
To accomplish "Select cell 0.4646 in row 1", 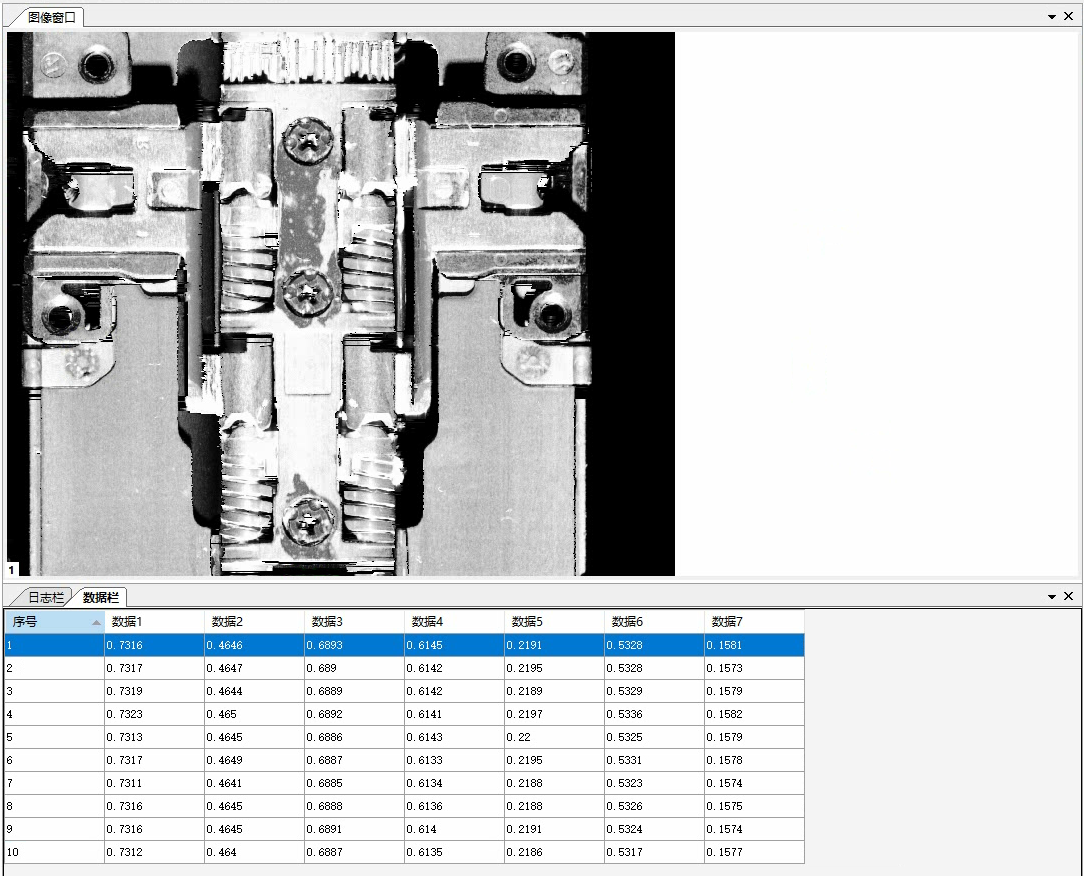I will point(254,645).
